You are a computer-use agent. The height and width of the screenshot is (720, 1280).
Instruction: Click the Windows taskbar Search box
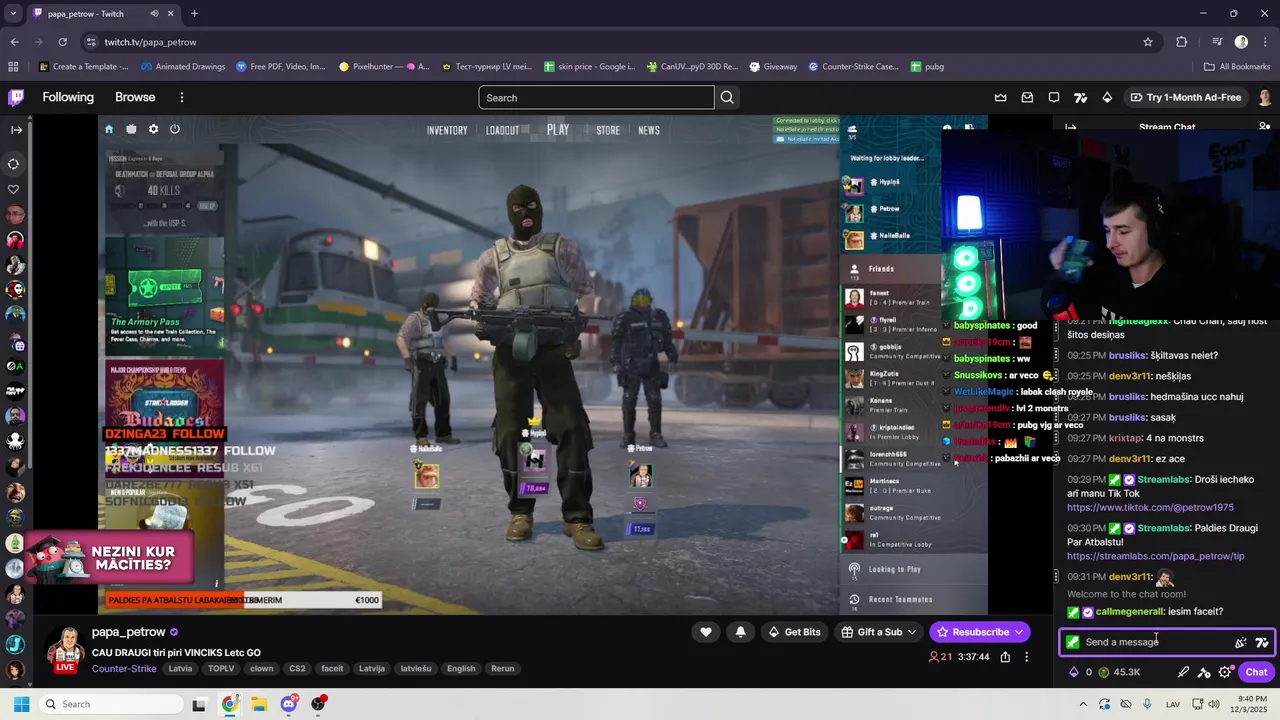(x=110, y=704)
